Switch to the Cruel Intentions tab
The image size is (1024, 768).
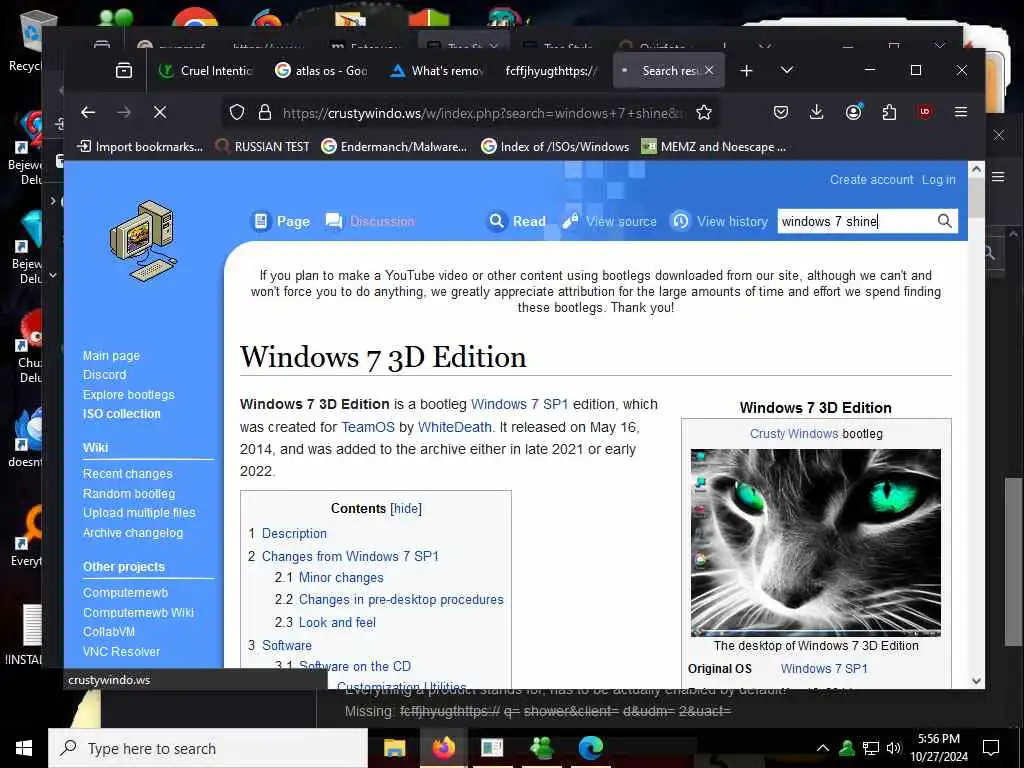coord(207,71)
